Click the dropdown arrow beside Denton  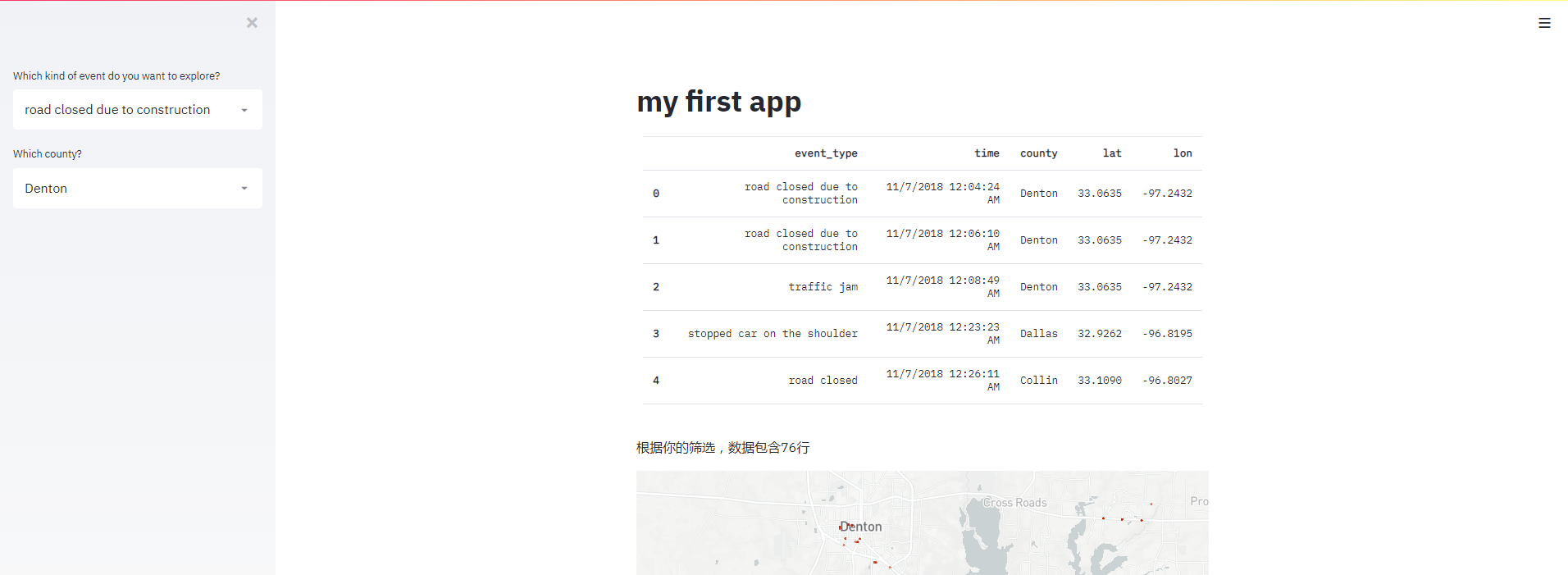point(244,189)
